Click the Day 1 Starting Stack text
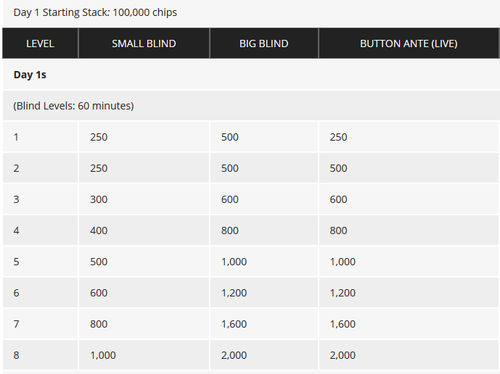 click(95, 12)
